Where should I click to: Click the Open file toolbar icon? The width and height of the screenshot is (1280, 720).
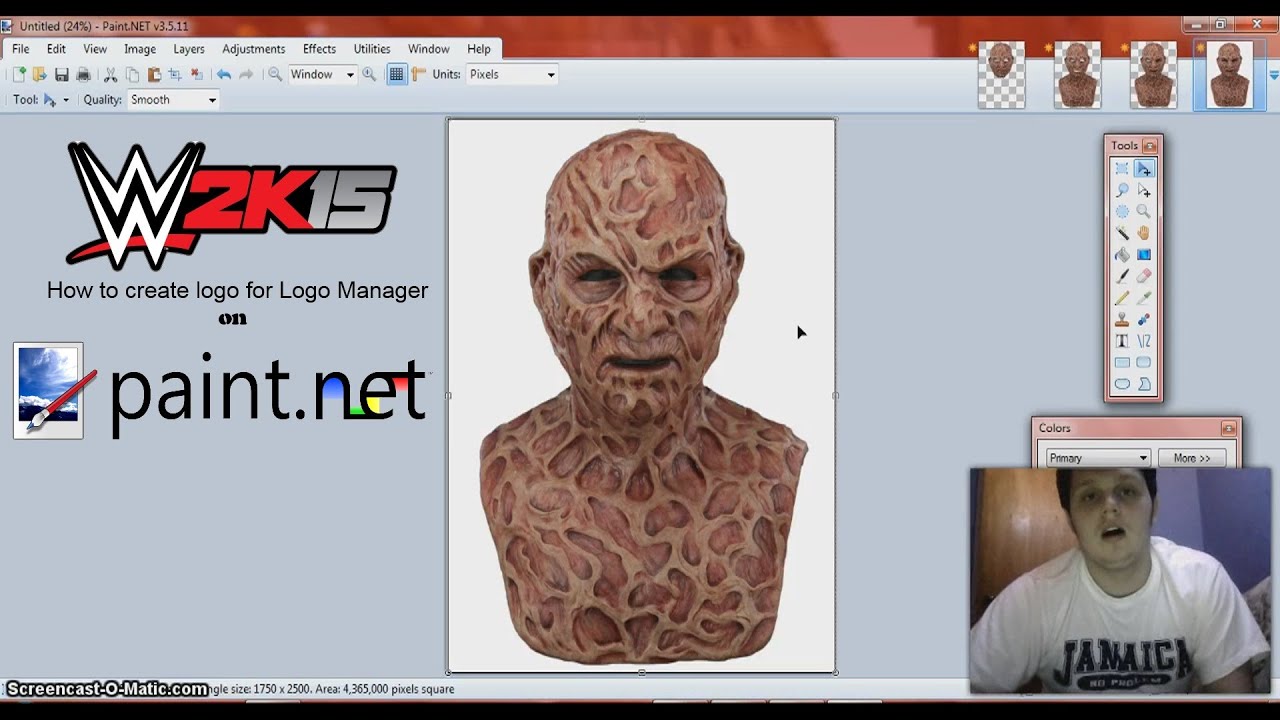(40, 74)
